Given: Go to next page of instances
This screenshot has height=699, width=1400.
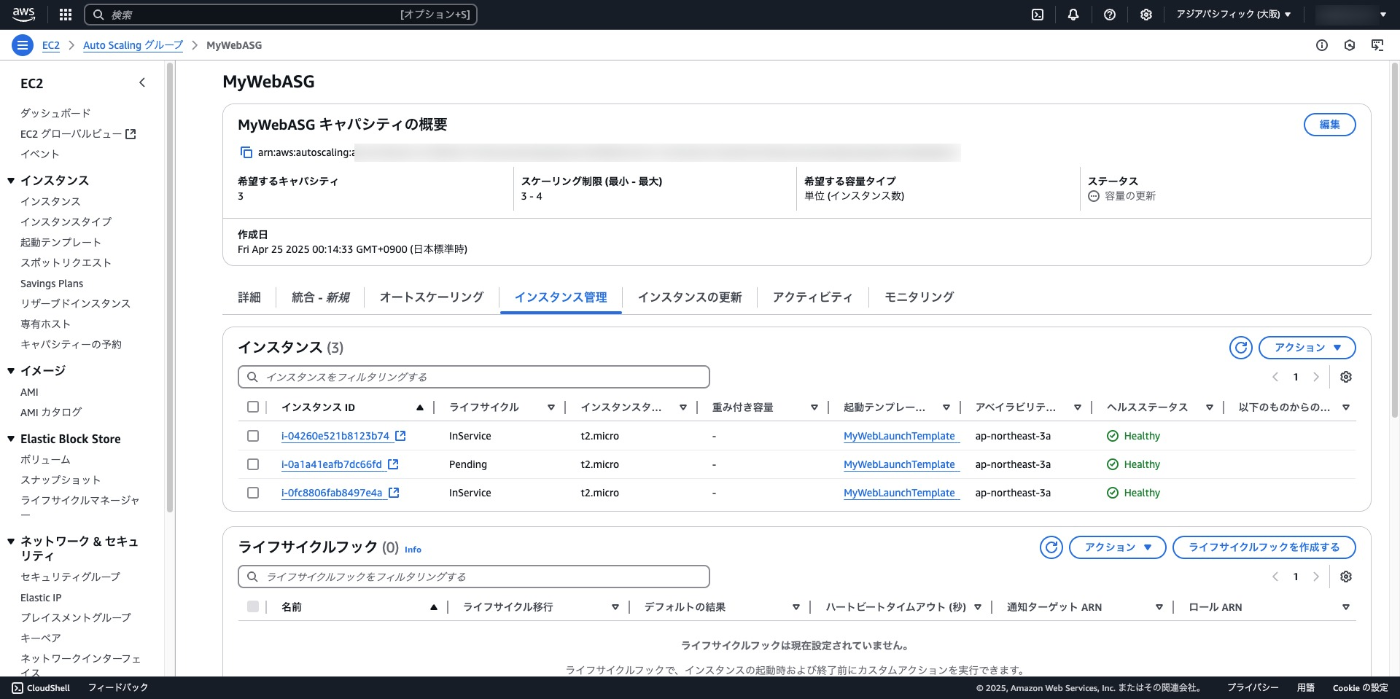Looking at the screenshot, I should 1316,377.
